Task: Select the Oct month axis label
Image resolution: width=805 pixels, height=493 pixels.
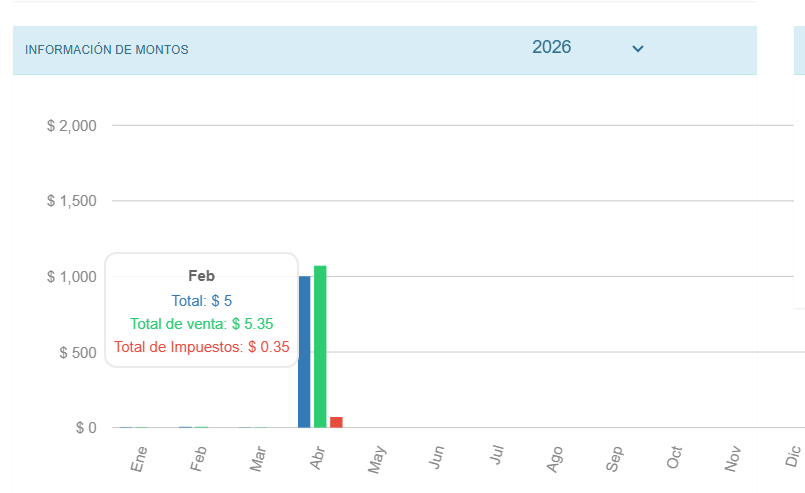Action: [x=674, y=458]
